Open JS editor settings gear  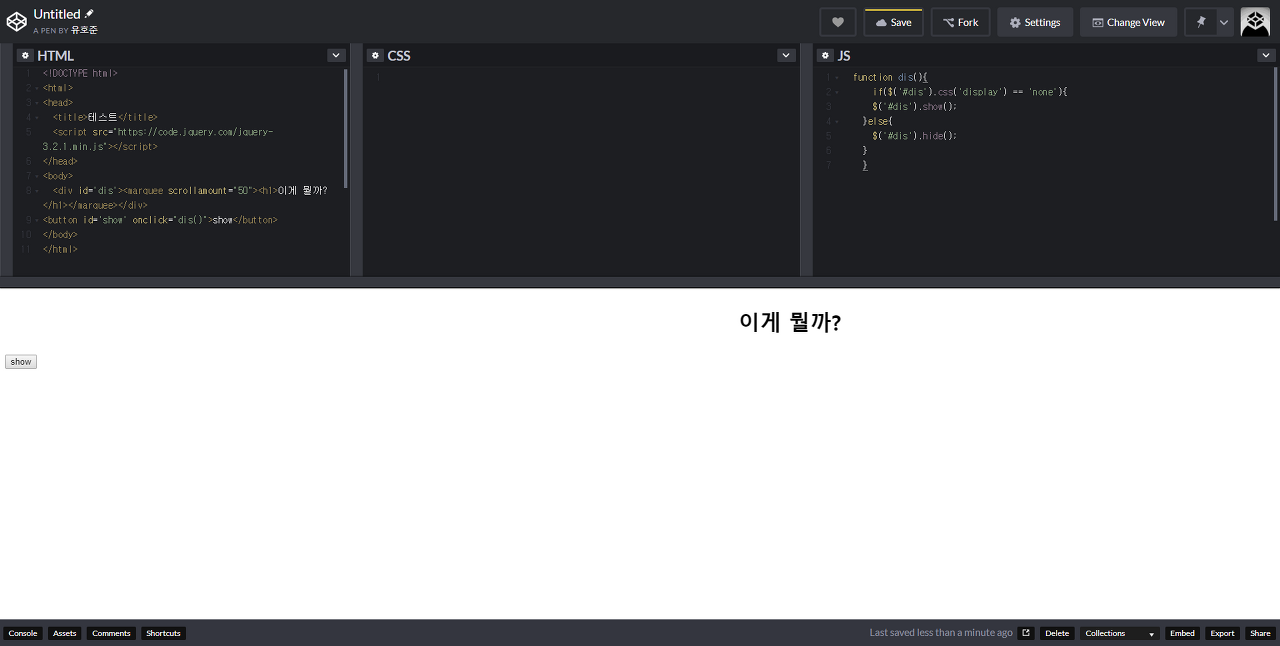825,55
